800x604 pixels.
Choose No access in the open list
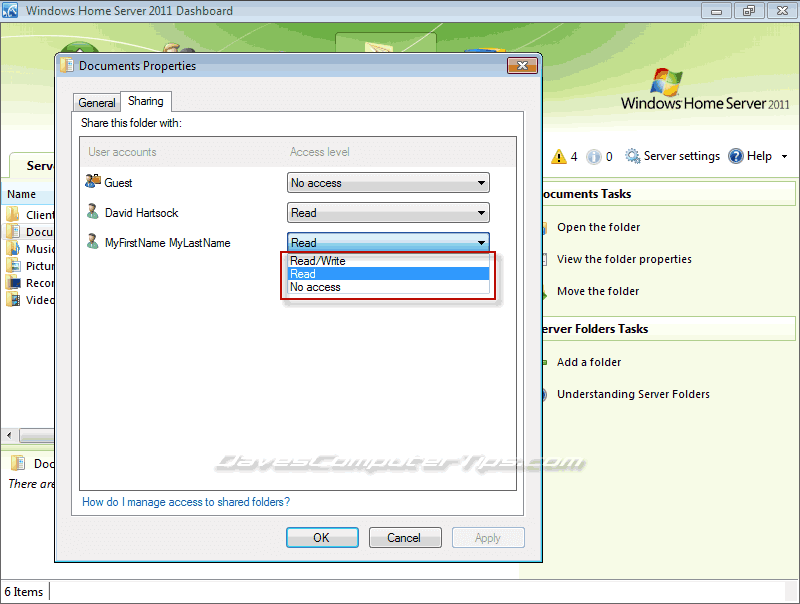tap(388, 287)
